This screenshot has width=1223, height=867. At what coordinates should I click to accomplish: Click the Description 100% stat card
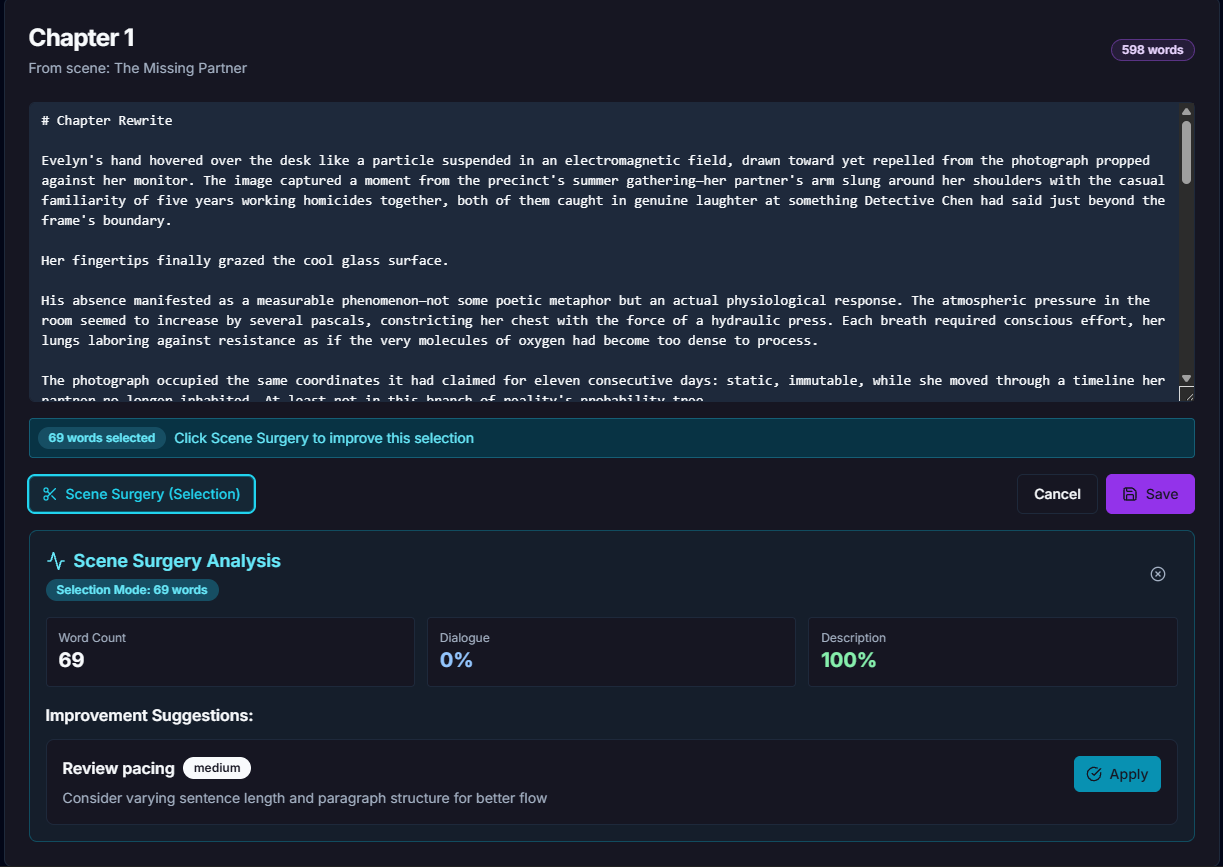(x=992, y=651)
